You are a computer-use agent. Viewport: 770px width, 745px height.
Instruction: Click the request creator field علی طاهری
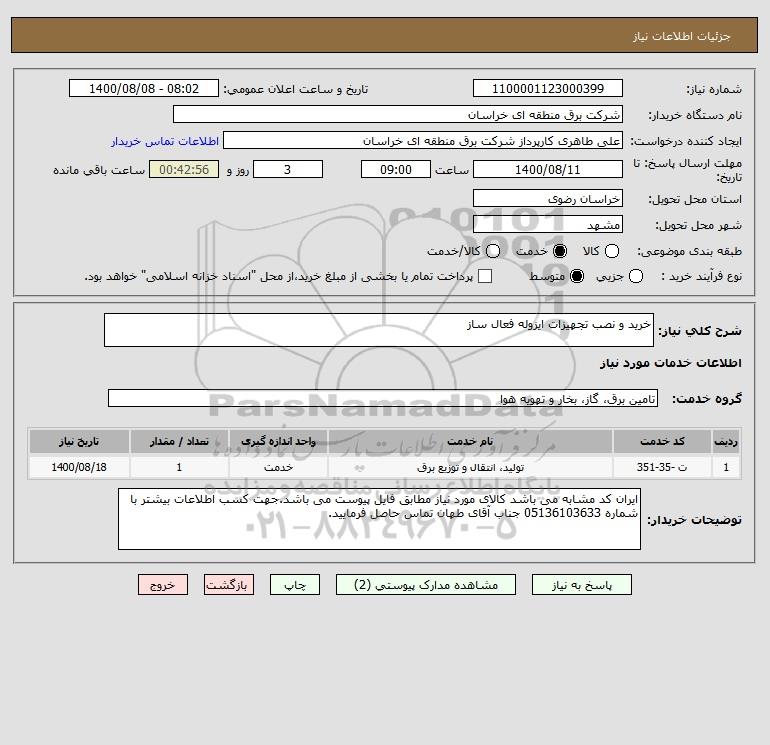tap(423, 140)
